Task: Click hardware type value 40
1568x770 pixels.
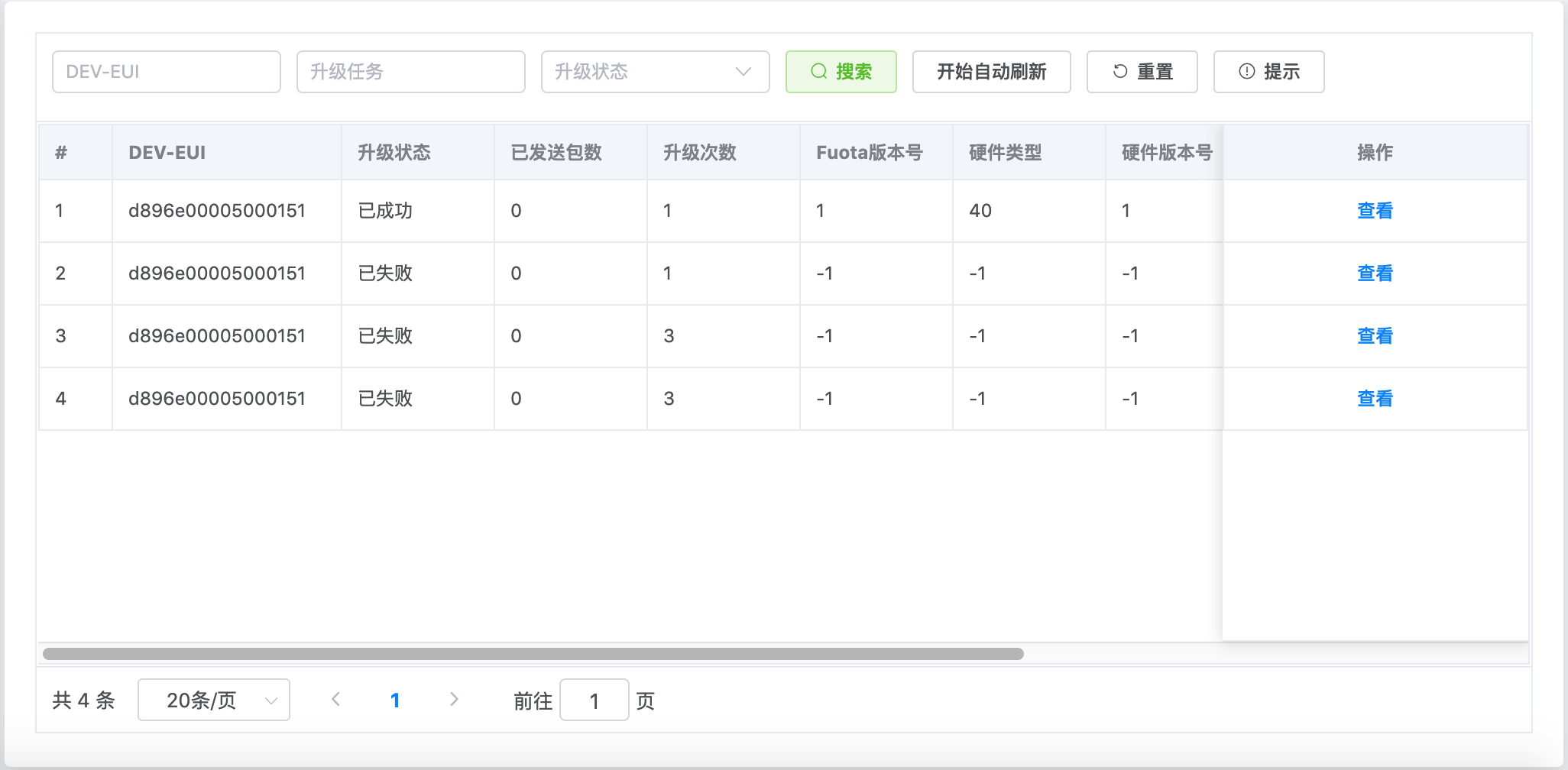Action: pyautogui.click(x=980, y=211)
